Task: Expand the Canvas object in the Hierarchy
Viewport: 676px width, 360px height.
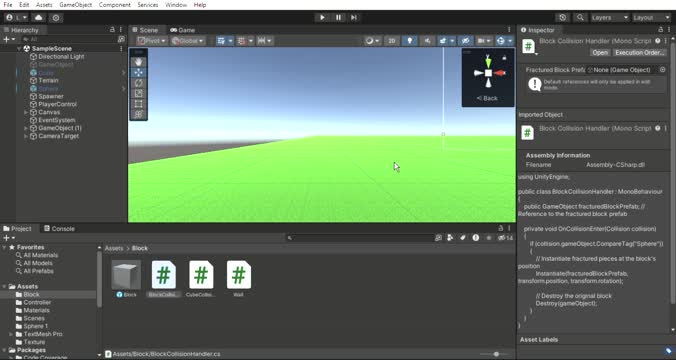Action: pos(26,112)
